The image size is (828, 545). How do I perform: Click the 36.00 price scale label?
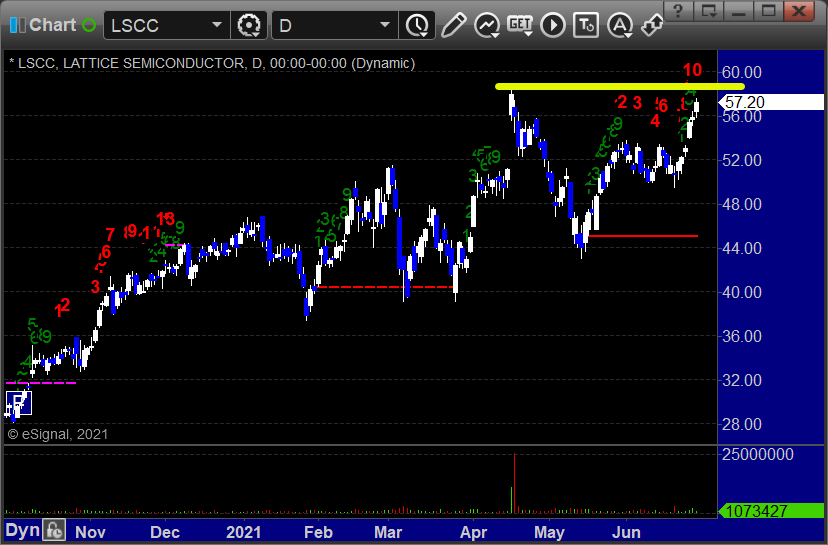742,336
